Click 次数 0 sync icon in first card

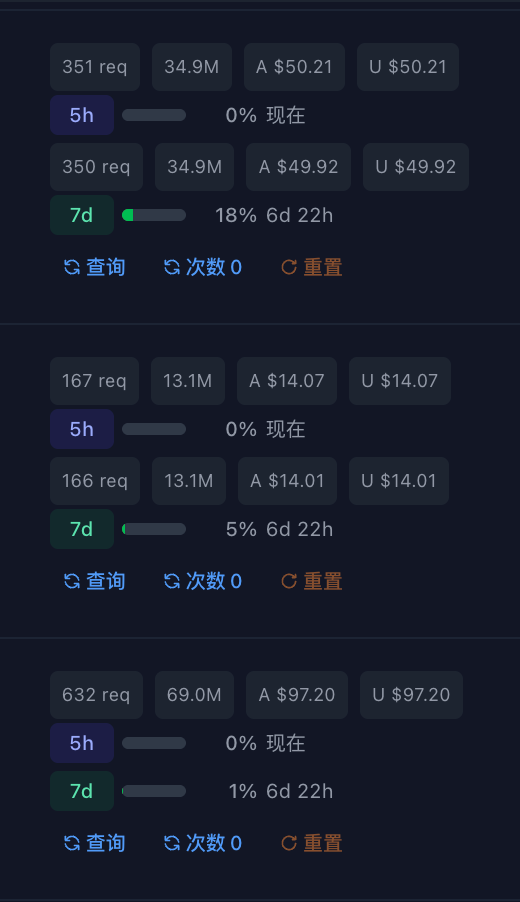tap(172, 267)
